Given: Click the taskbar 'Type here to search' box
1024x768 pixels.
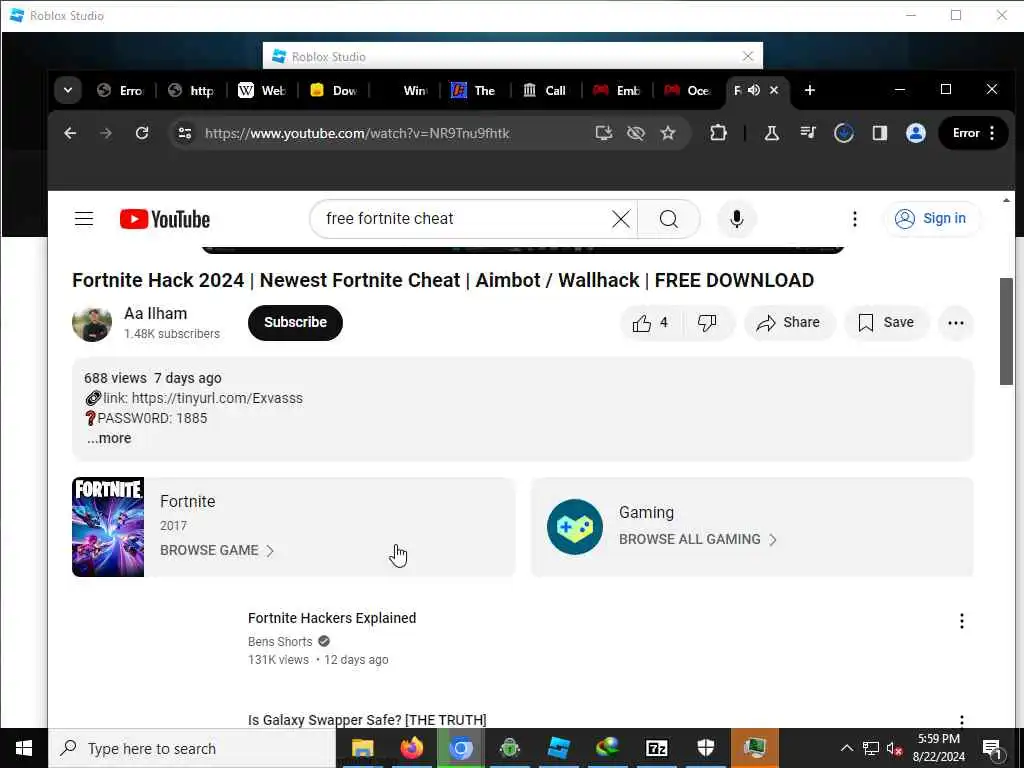Looking at the screenshot, I should pos(192,748).
